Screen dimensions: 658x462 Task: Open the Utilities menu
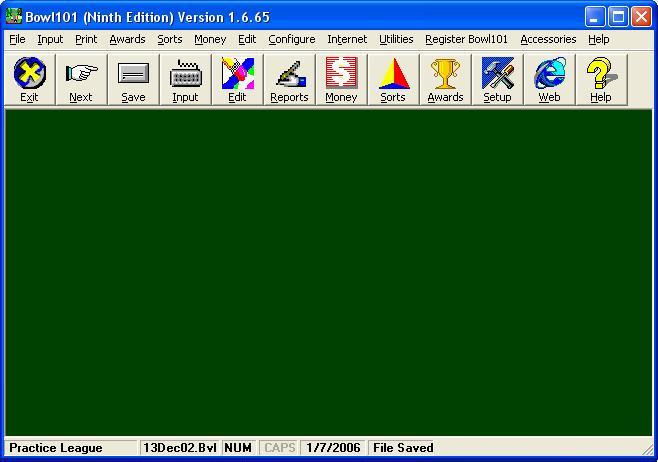pyautogui.click(x=396, y=39)
